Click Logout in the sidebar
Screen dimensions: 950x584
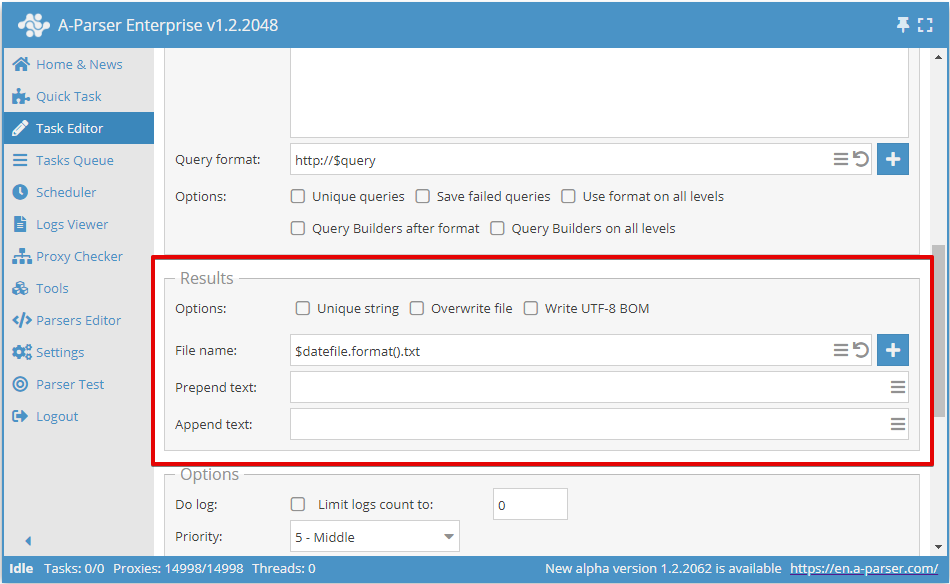pos(56,416)
